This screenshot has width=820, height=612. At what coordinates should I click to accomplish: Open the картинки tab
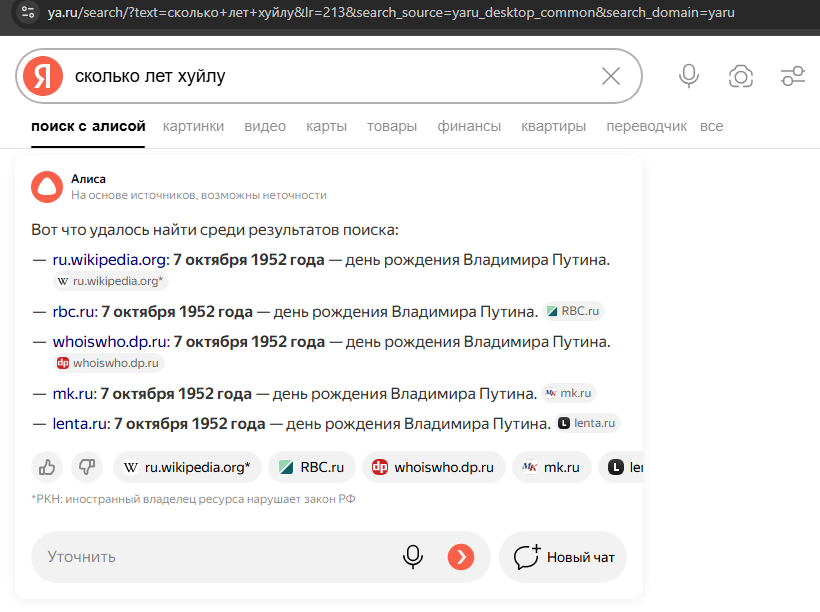193,126
